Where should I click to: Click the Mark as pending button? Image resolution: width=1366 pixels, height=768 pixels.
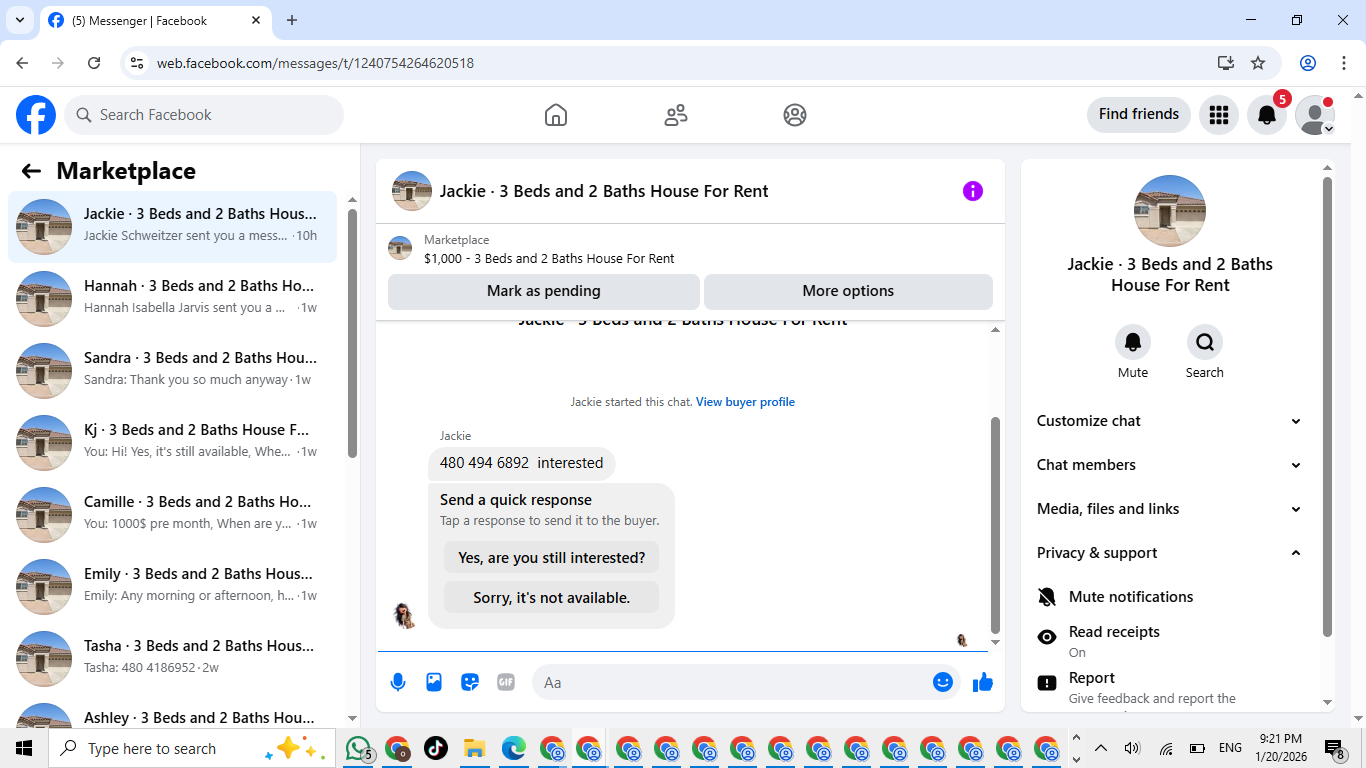click(x=544, y=291)
